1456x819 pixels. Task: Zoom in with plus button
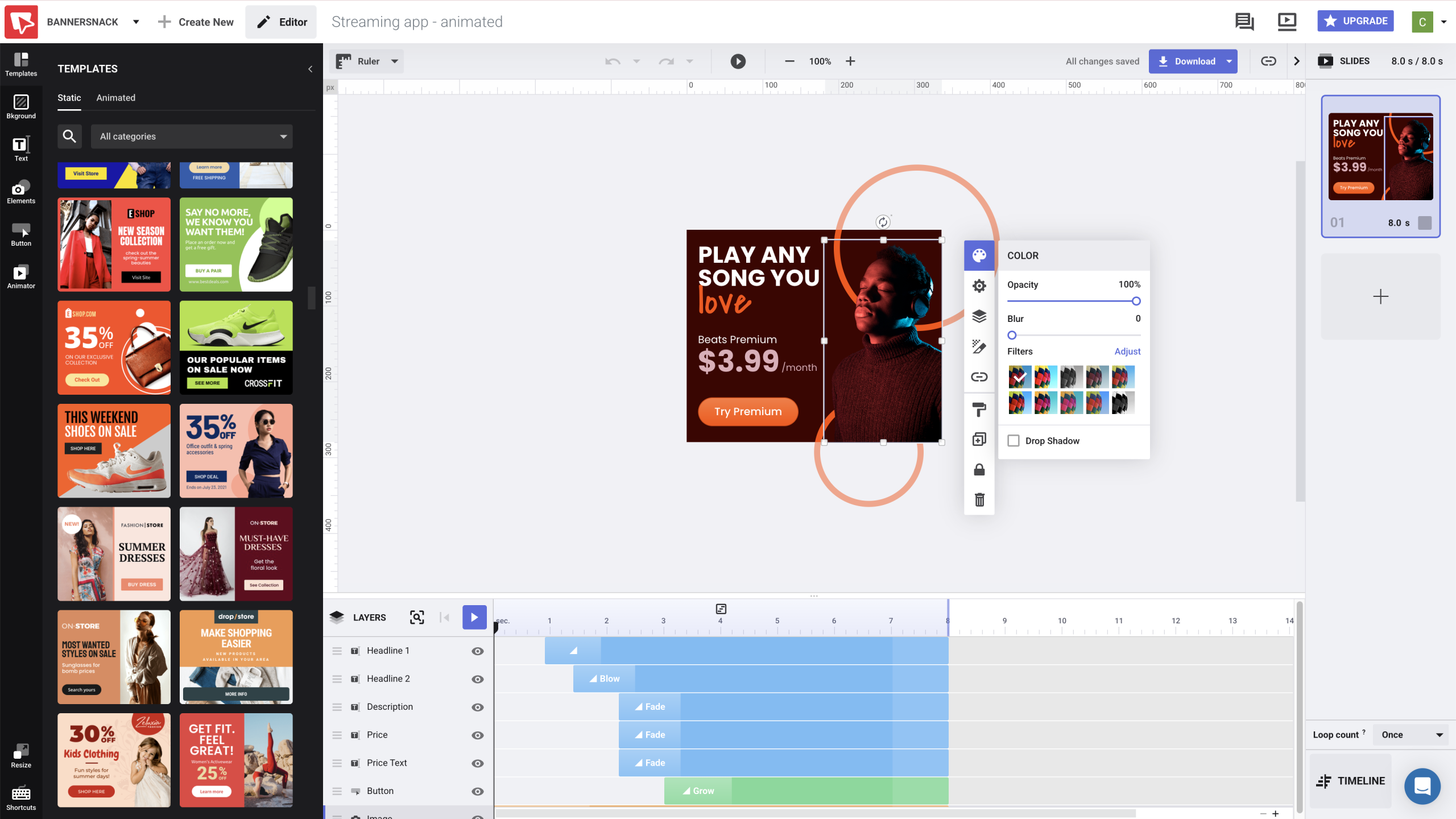pyautogui.click(x=850, y=61)
